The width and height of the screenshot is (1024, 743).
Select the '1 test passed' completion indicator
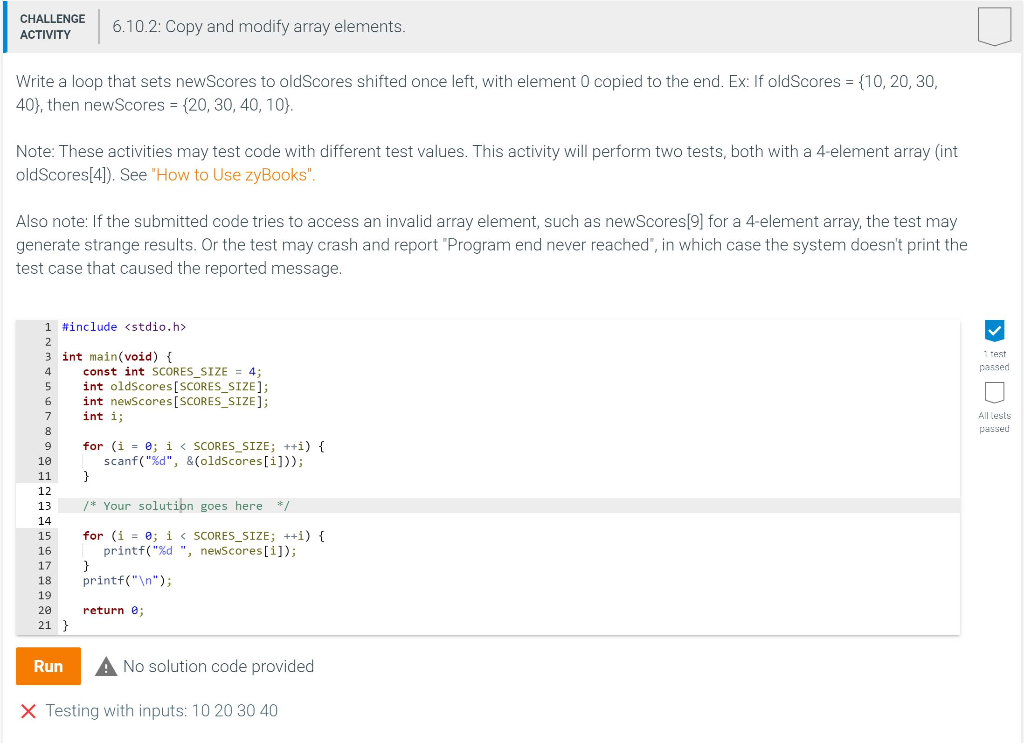coord(995,361)
